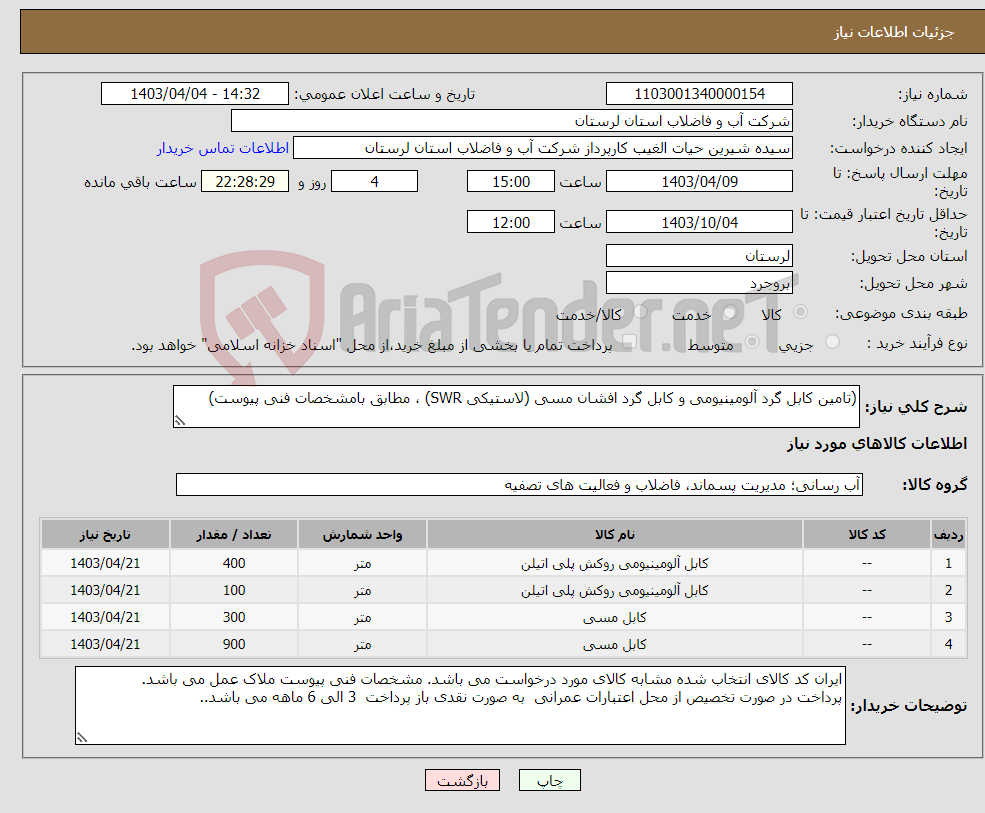The height and width of the screenshot is (813, 985).
Task: Click row 2 aluminum cable product name
Action: click(614, 591)
